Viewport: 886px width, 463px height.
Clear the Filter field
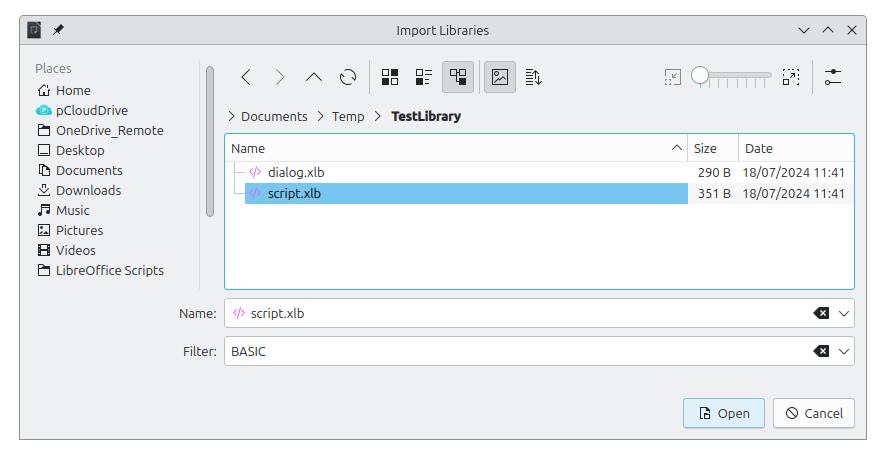(x=821, y=351)
